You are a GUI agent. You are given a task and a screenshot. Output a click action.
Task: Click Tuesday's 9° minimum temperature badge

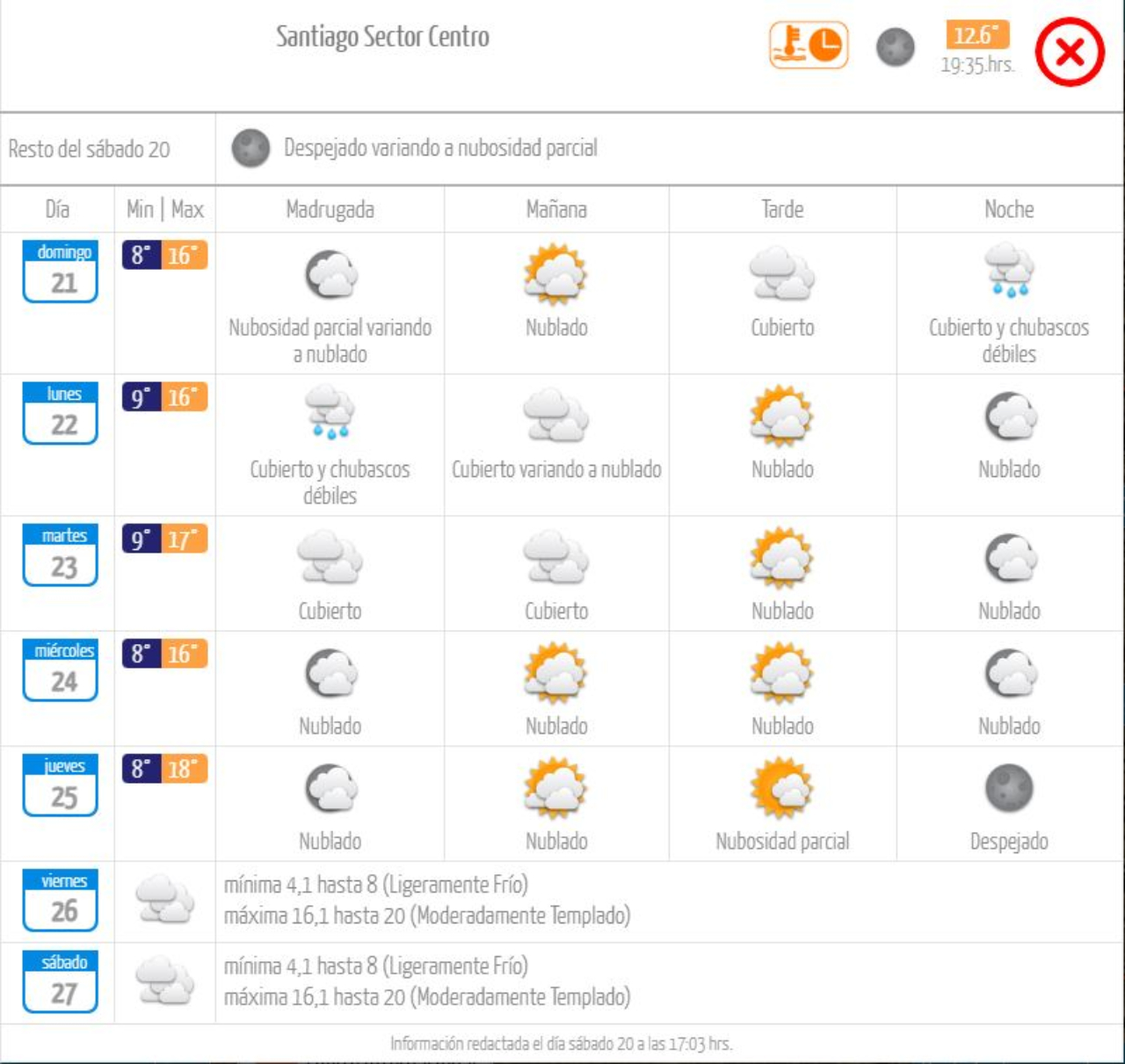pyautogui.click(x=141, y=539)
